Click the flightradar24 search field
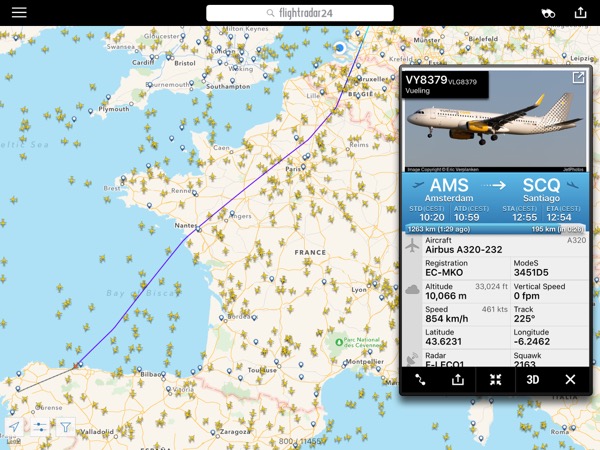This screenshot has width=600, height=450. click(x=300, y=13)
